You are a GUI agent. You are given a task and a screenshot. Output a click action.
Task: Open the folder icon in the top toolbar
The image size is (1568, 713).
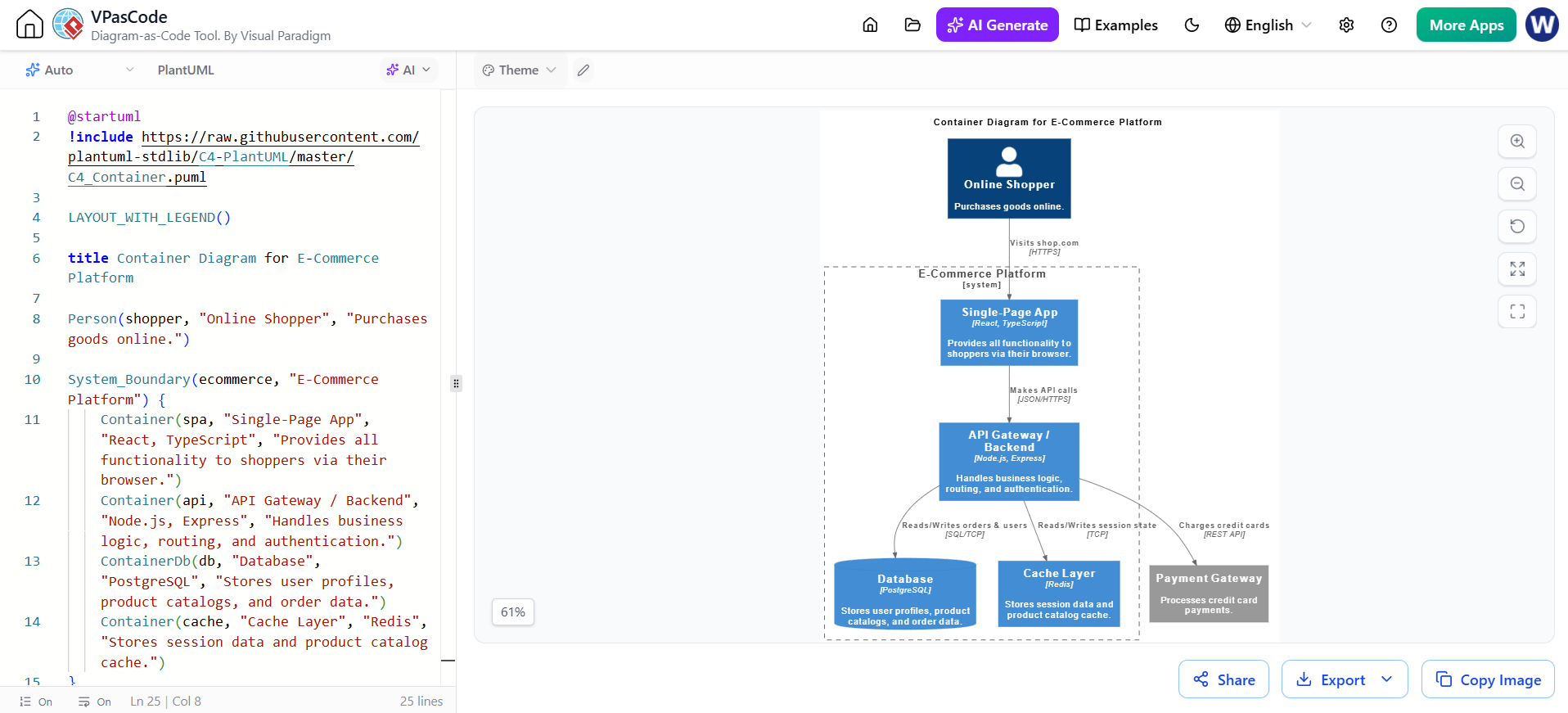[912, 25]
